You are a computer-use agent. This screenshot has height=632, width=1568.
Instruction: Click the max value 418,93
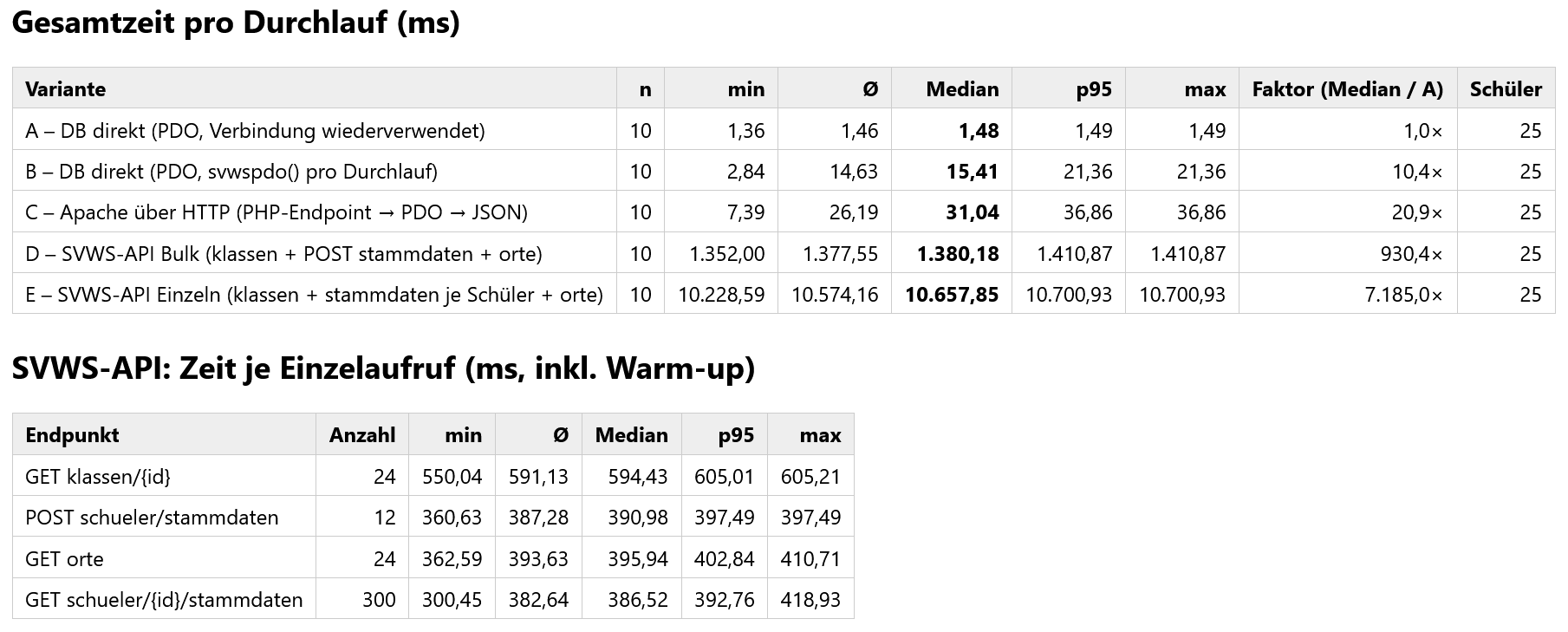[x=810, y=600]
